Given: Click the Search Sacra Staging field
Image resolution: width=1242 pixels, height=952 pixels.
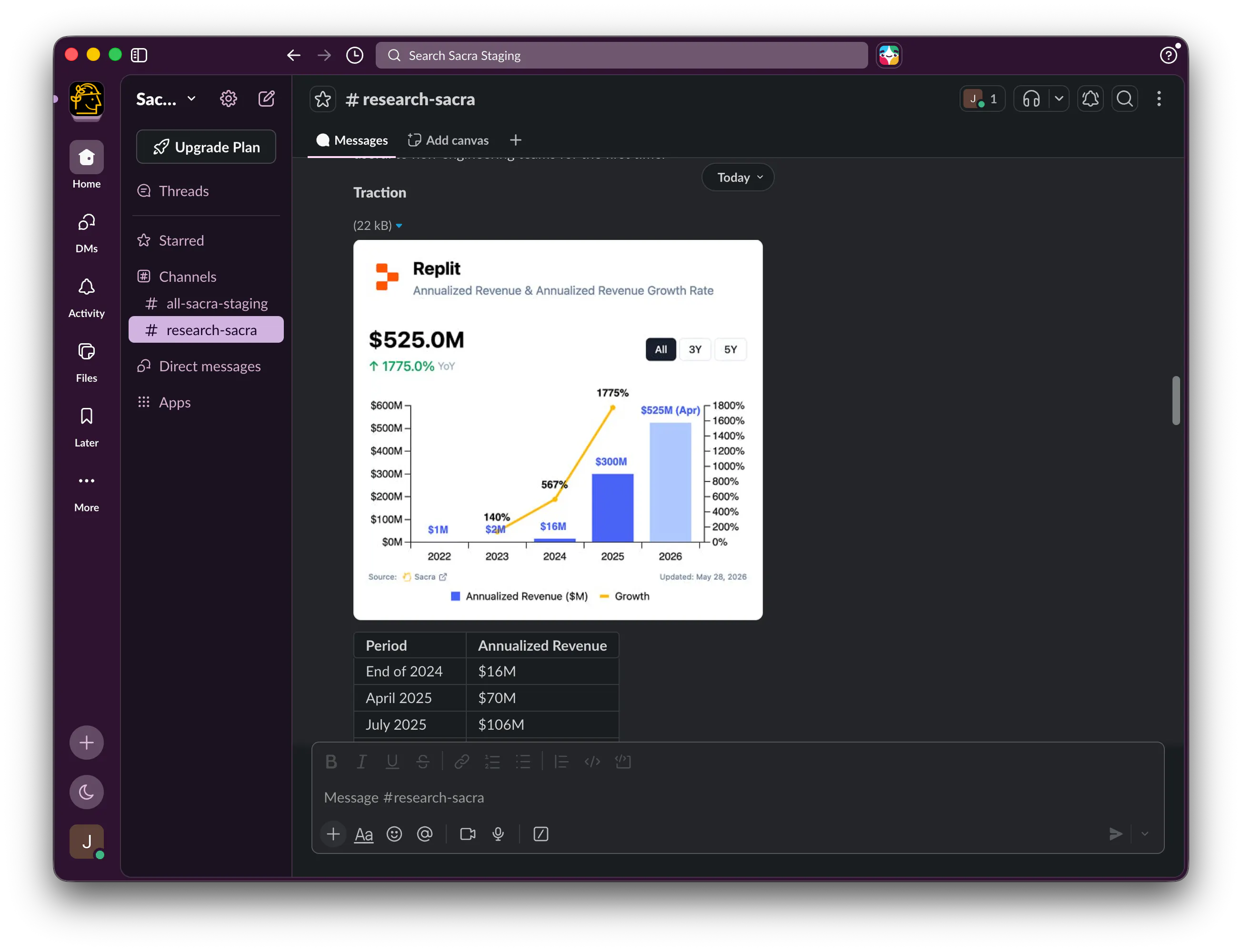Looking at the screenshot, I should 621,55.
